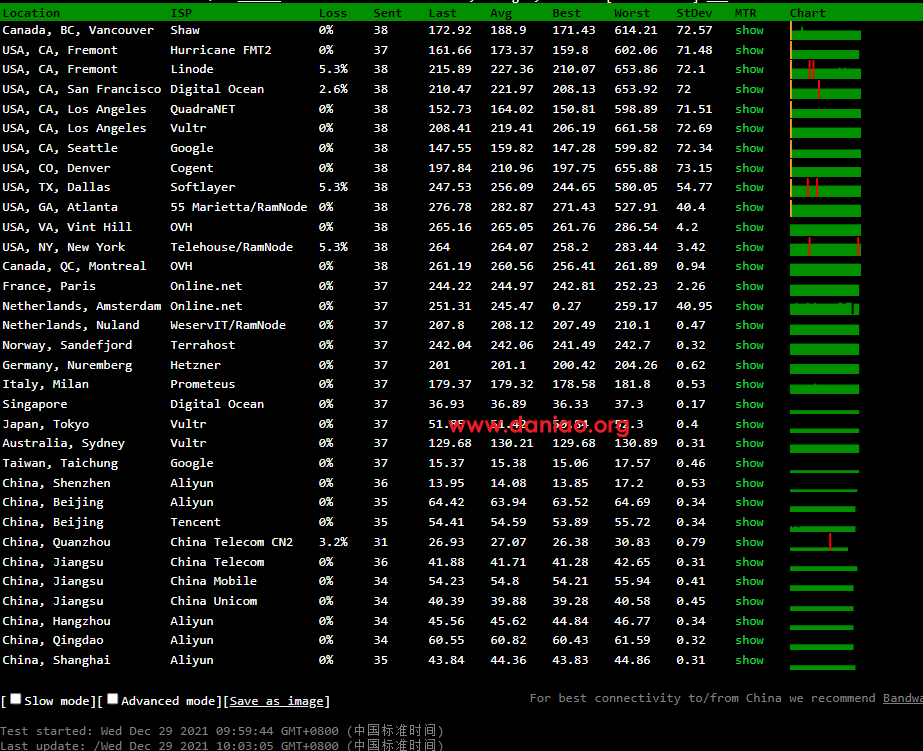The width and height of the screenshot is (923, 751).
Task: Show MTR for China, Beijing Aliyun
Action: [x=749, y=501]
